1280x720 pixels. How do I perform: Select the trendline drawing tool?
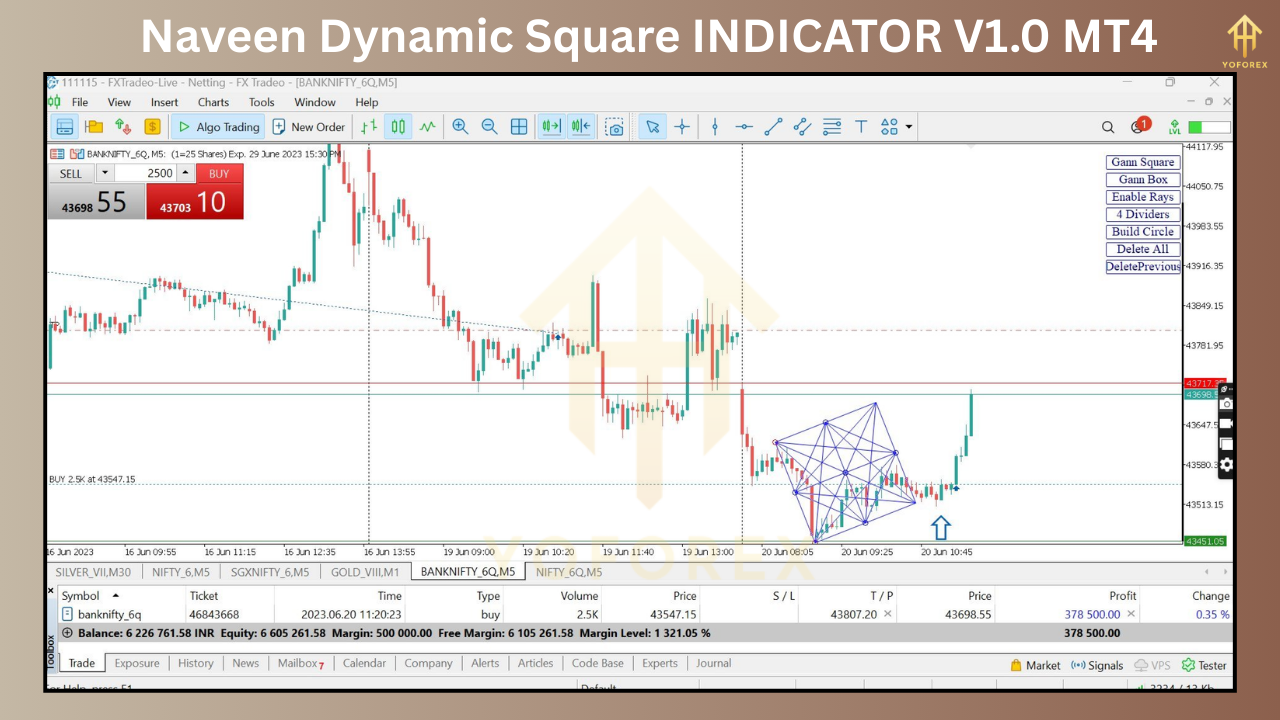(773, 127)
